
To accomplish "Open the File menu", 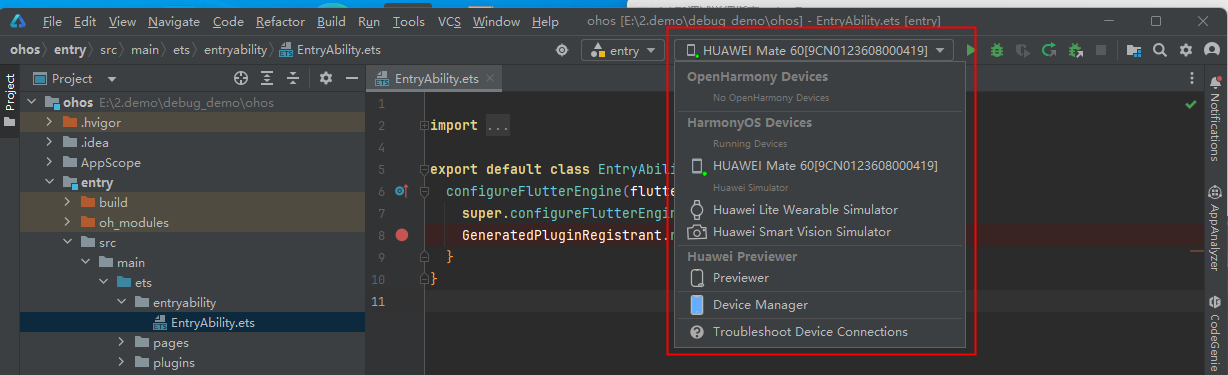I will point(53,21).
